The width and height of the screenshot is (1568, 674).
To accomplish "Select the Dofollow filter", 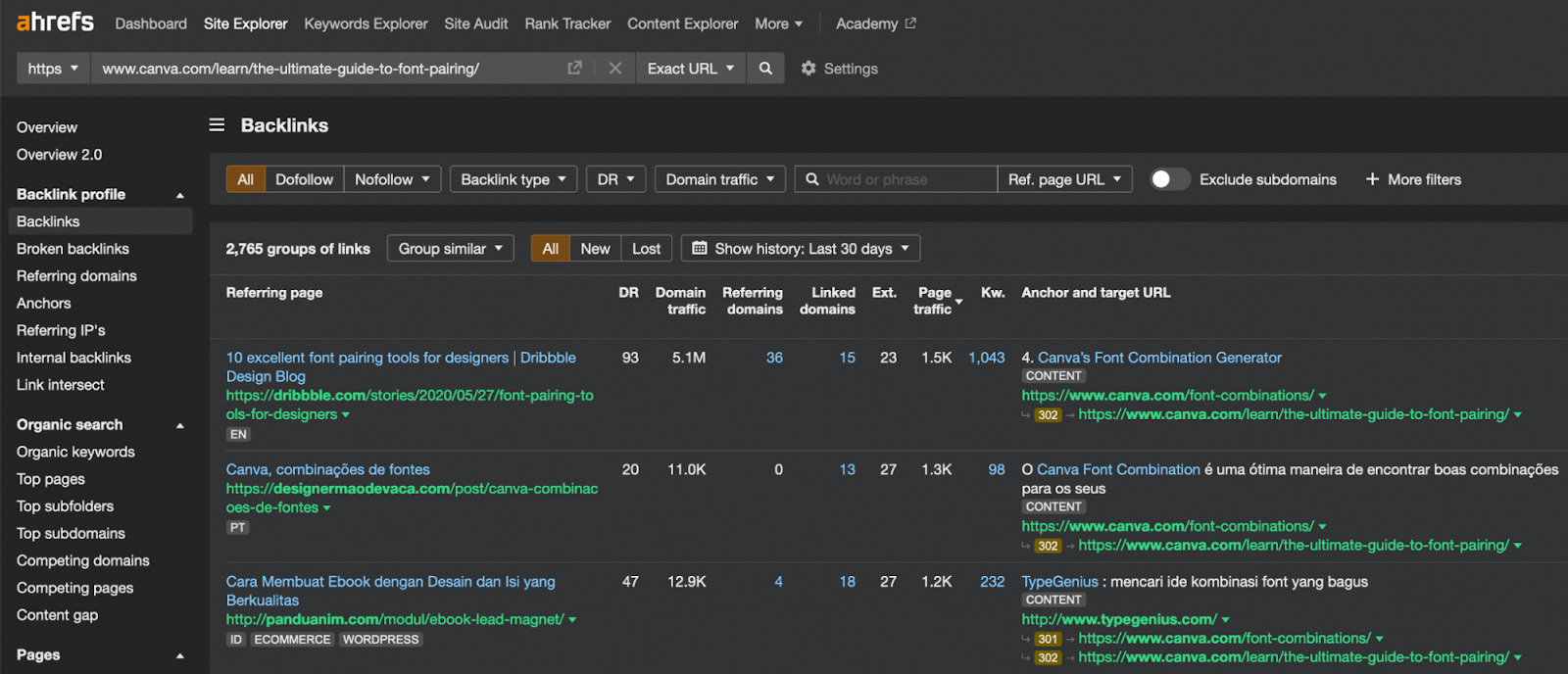I will coord(304,179).
